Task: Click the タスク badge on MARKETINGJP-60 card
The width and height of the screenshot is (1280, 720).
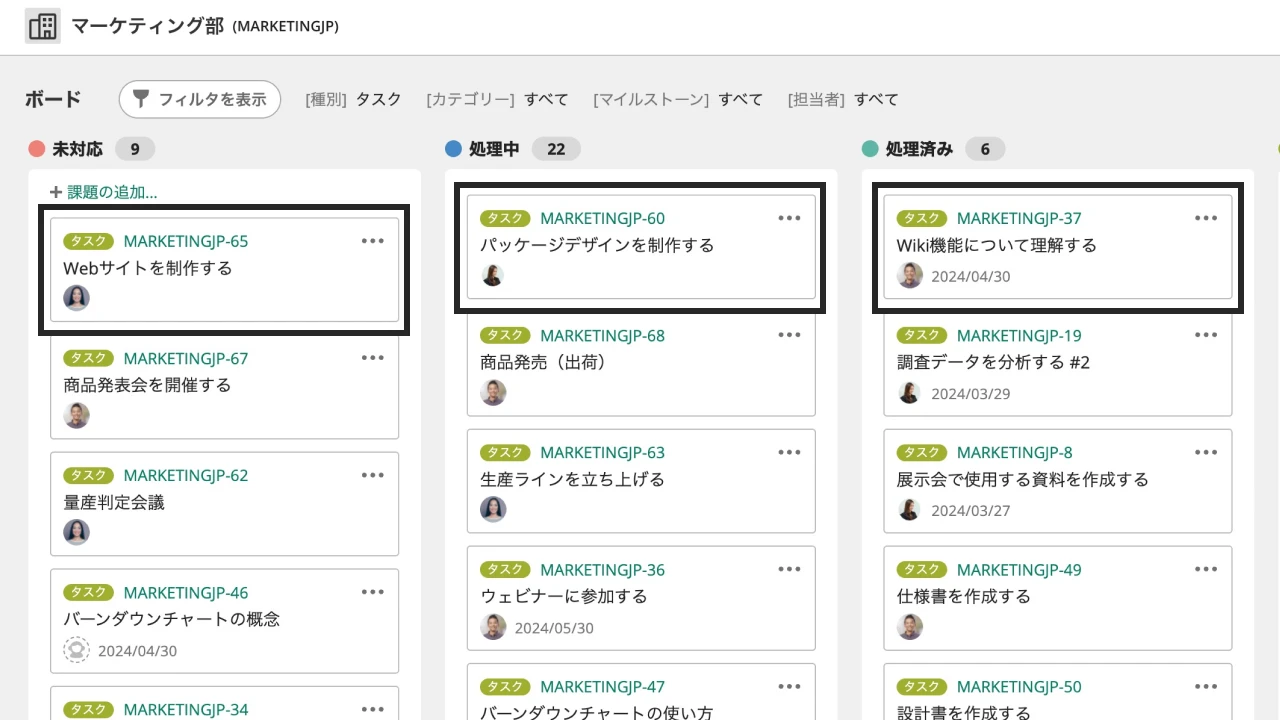Action: coord(504,218)
